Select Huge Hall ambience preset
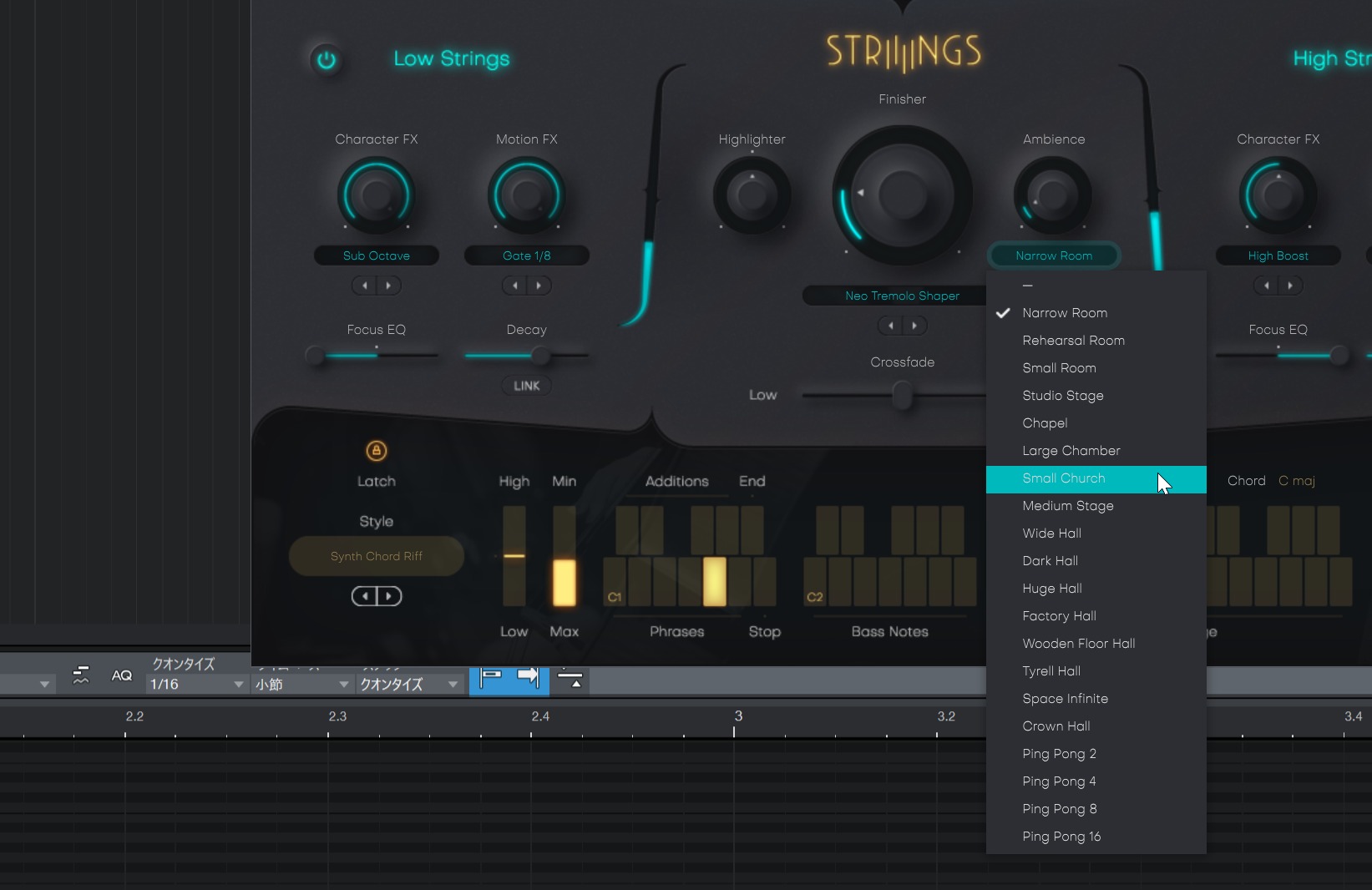The width and height of the screenshot is (1372, 890). pyautogui.click(x=1096, y=589)
